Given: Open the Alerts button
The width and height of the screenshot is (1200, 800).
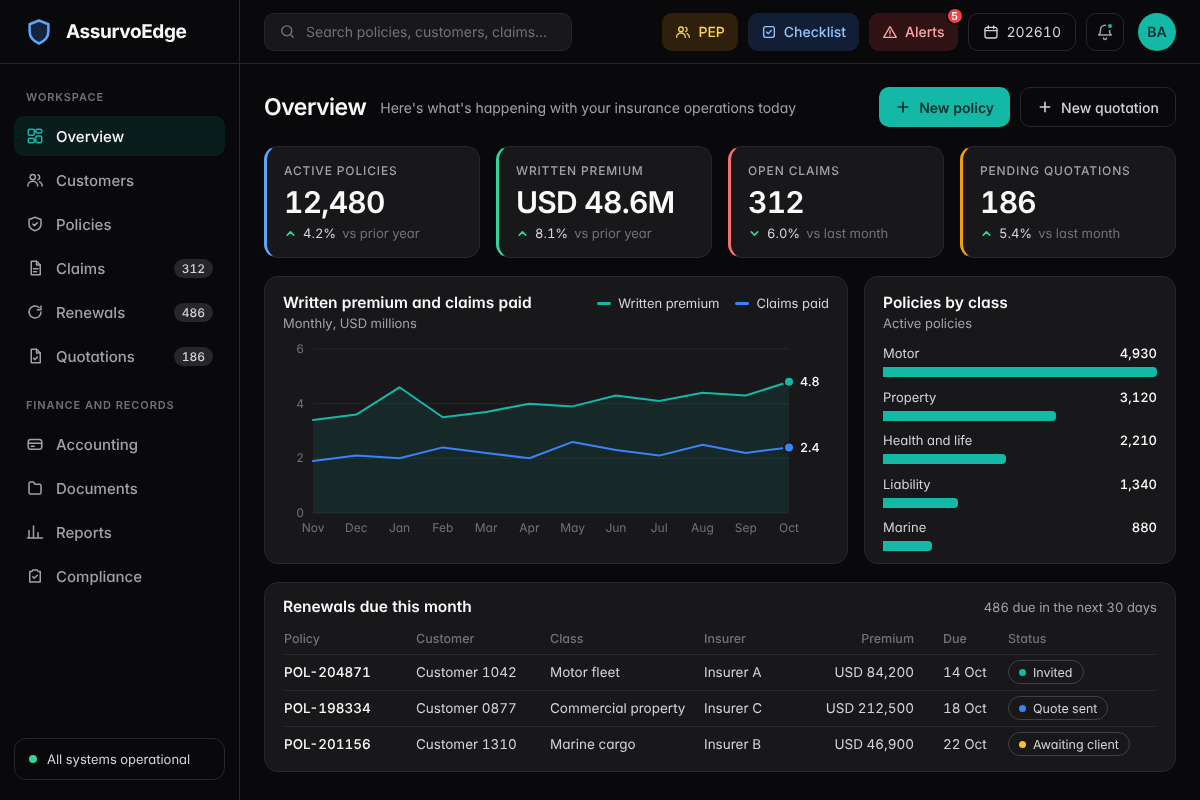Looking at the screenshot, I should [x=913, y=32].
